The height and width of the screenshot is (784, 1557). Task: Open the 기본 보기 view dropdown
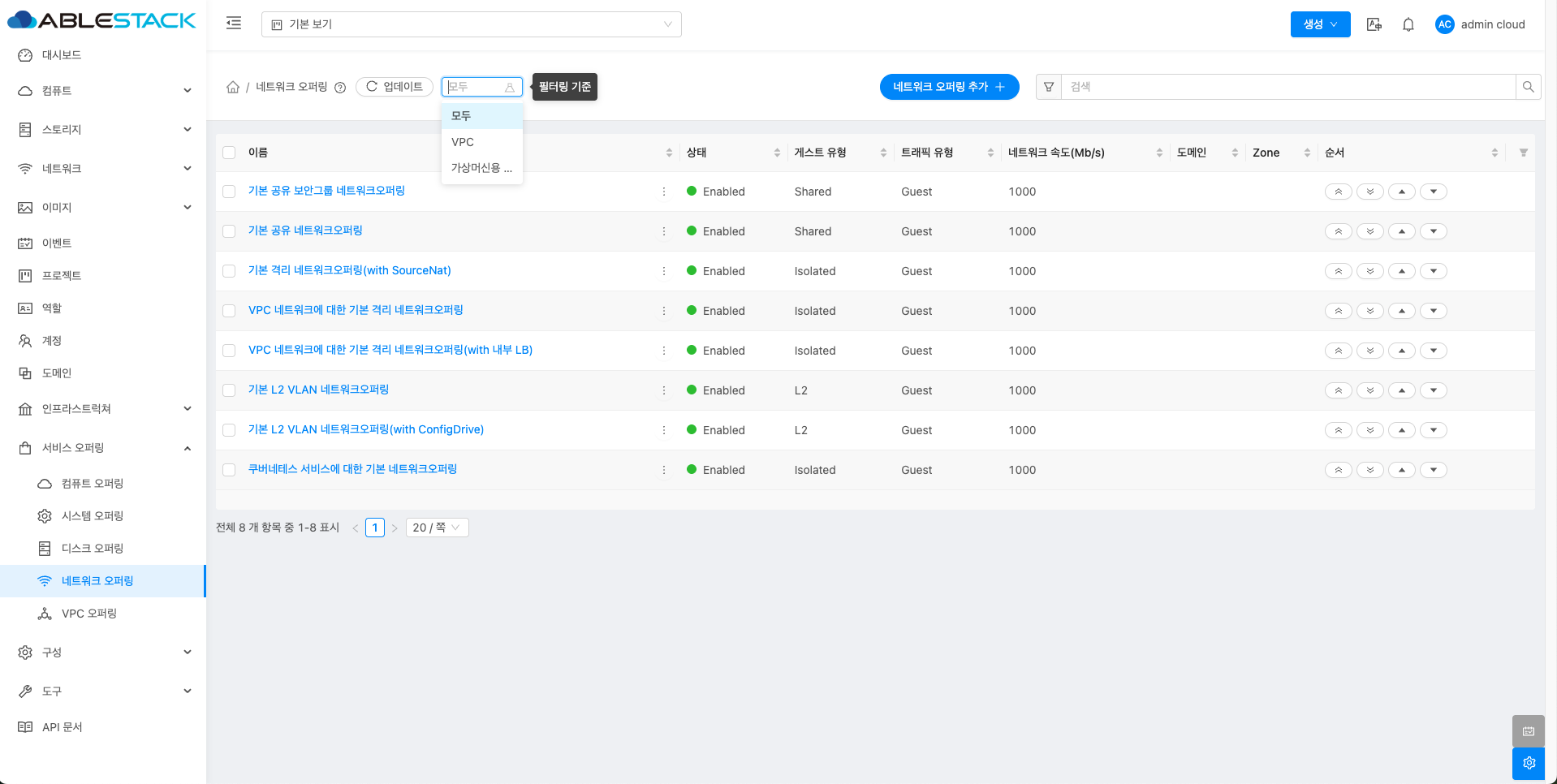coord(471,24)
